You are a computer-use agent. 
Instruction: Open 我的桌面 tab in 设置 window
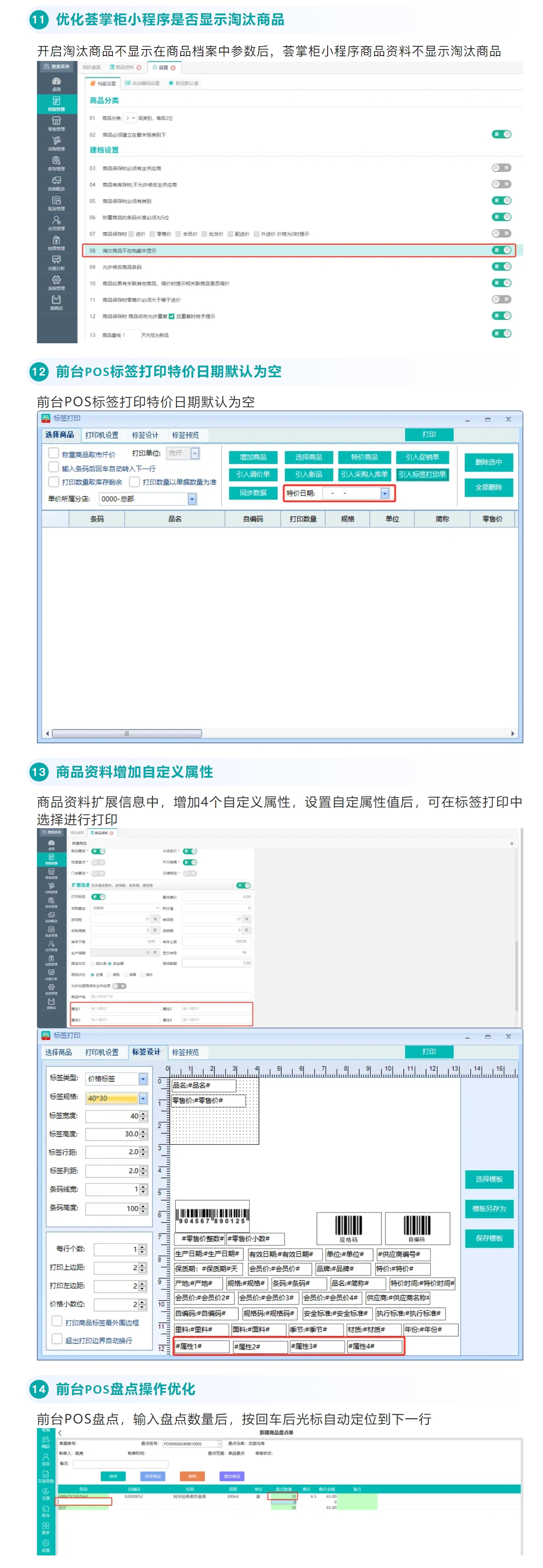click(x=91, y=68)
